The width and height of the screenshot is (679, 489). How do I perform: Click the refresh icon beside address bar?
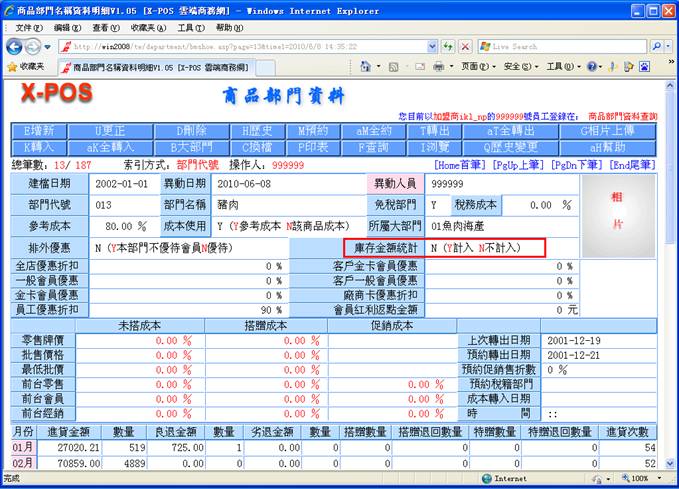(x=447, y=47)
